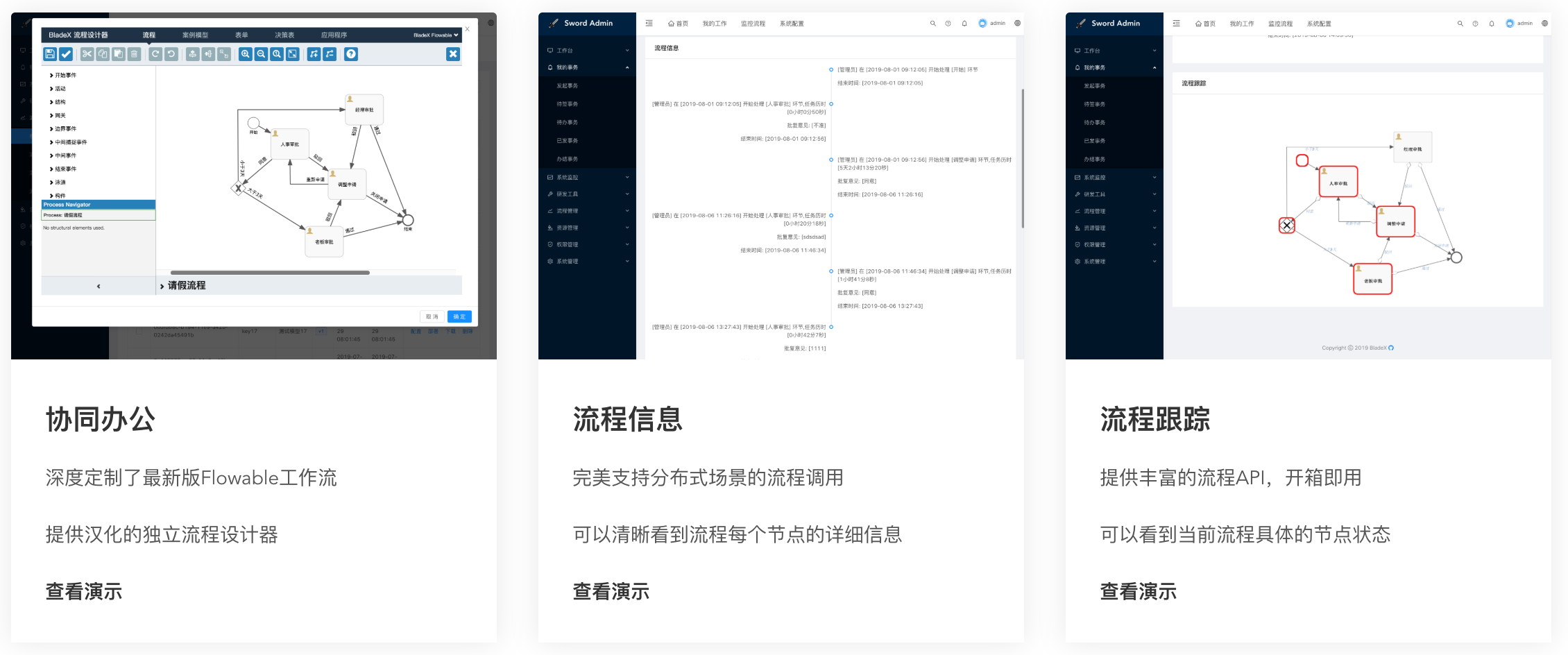Click the same-size icon in designer toolbar
The image size is (1568, 655).
coord(224,54)
